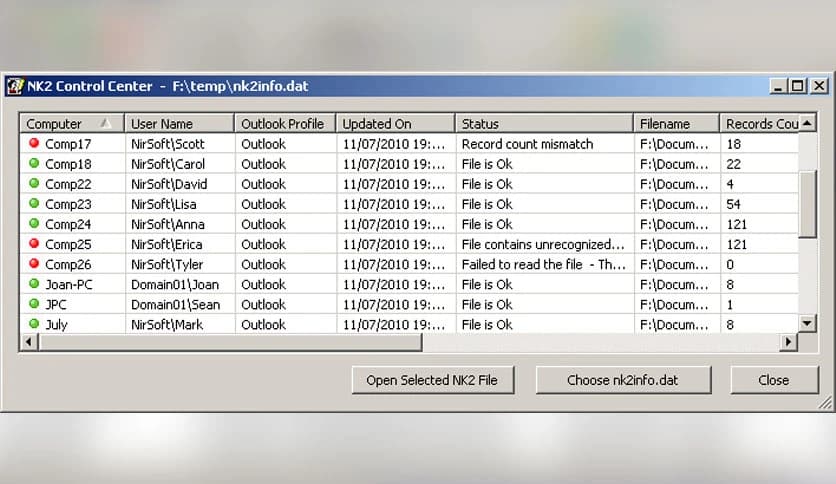
Task: Click the green status icon for Comp24
Action: click(x=34, y=223)
